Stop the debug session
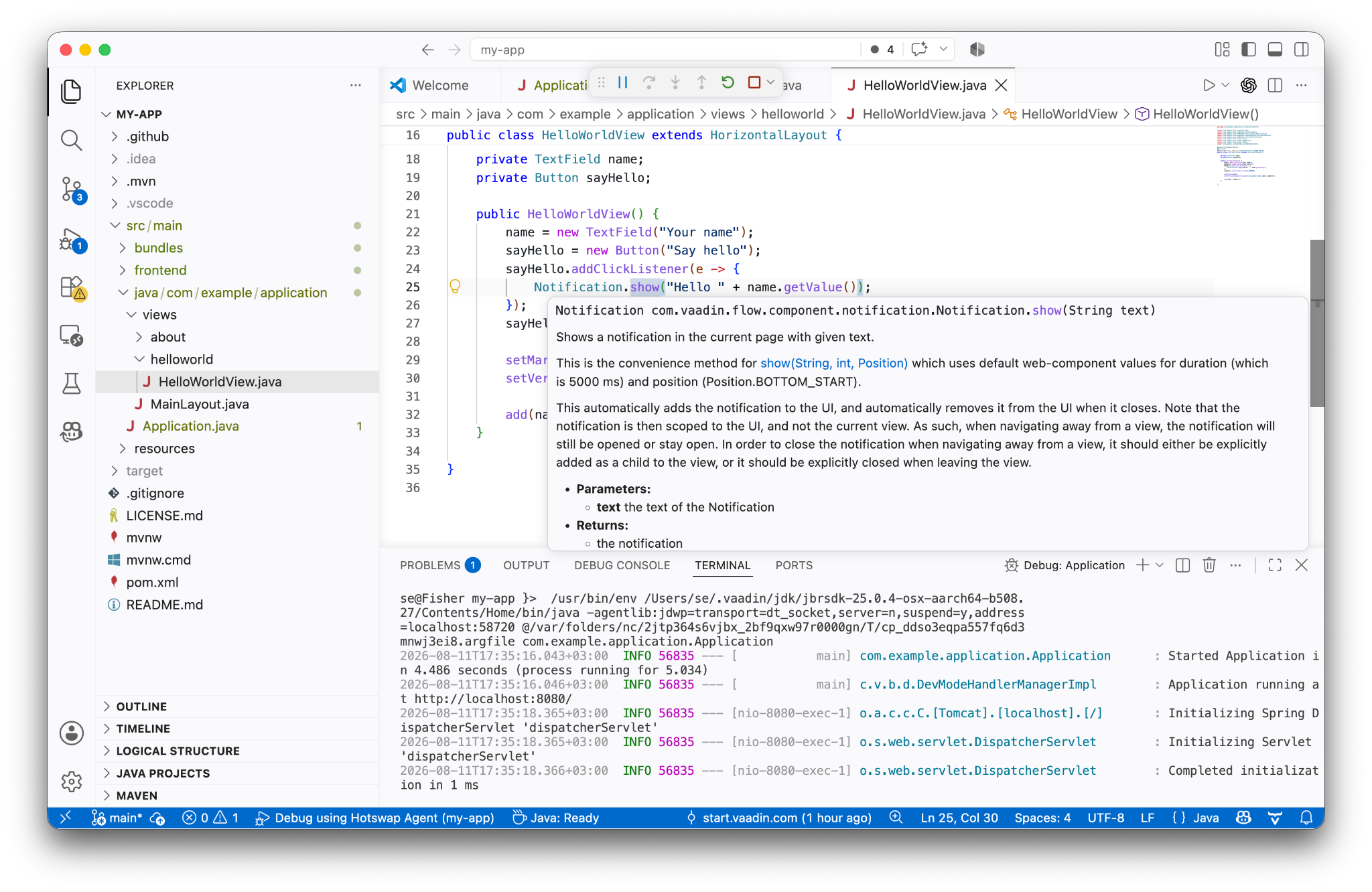This screenshot has width=1372, height=892. (754, 82)
